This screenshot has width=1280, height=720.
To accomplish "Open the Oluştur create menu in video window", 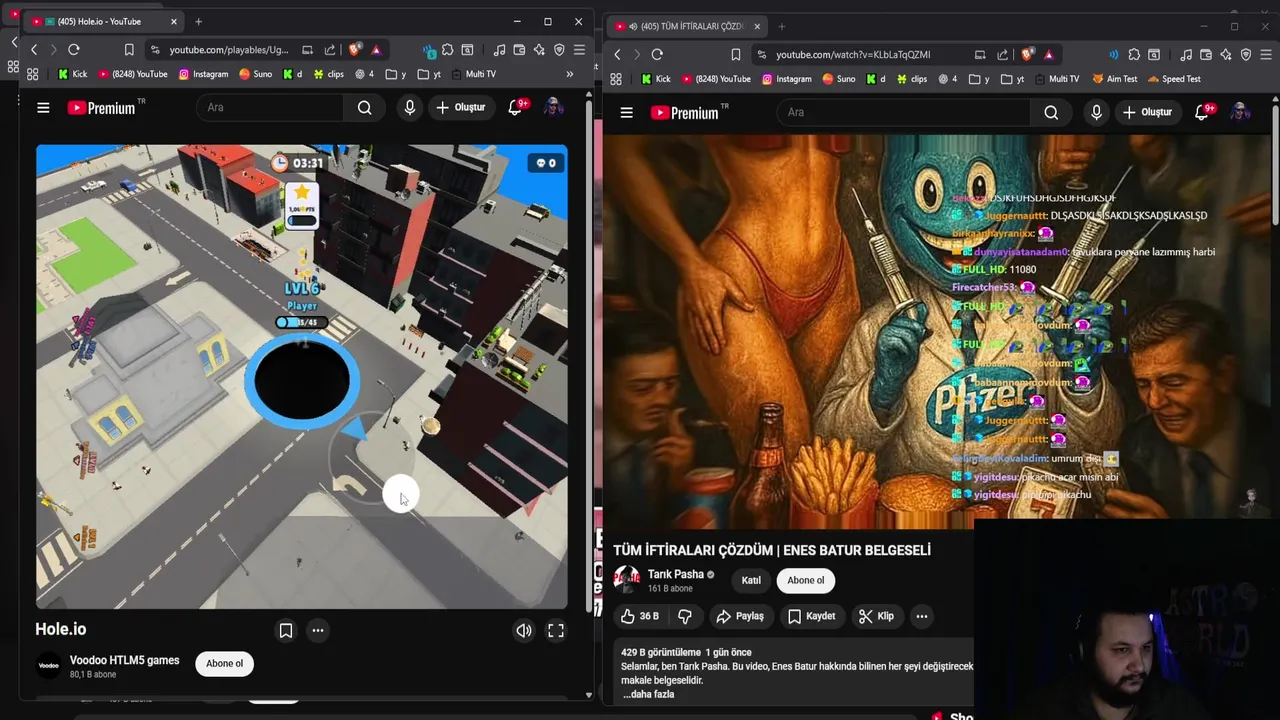I will (x=1146, y=112).
